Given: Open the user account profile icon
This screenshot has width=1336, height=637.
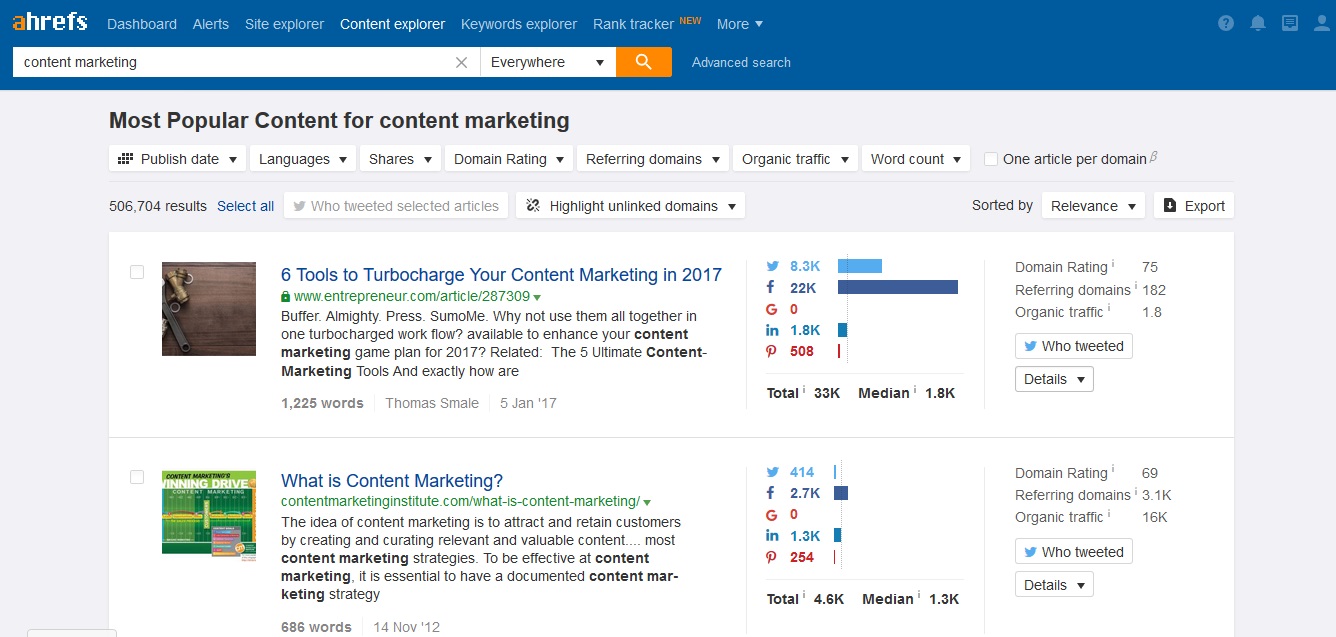Looking at the screenshot, I should [x=1320, y=23].
